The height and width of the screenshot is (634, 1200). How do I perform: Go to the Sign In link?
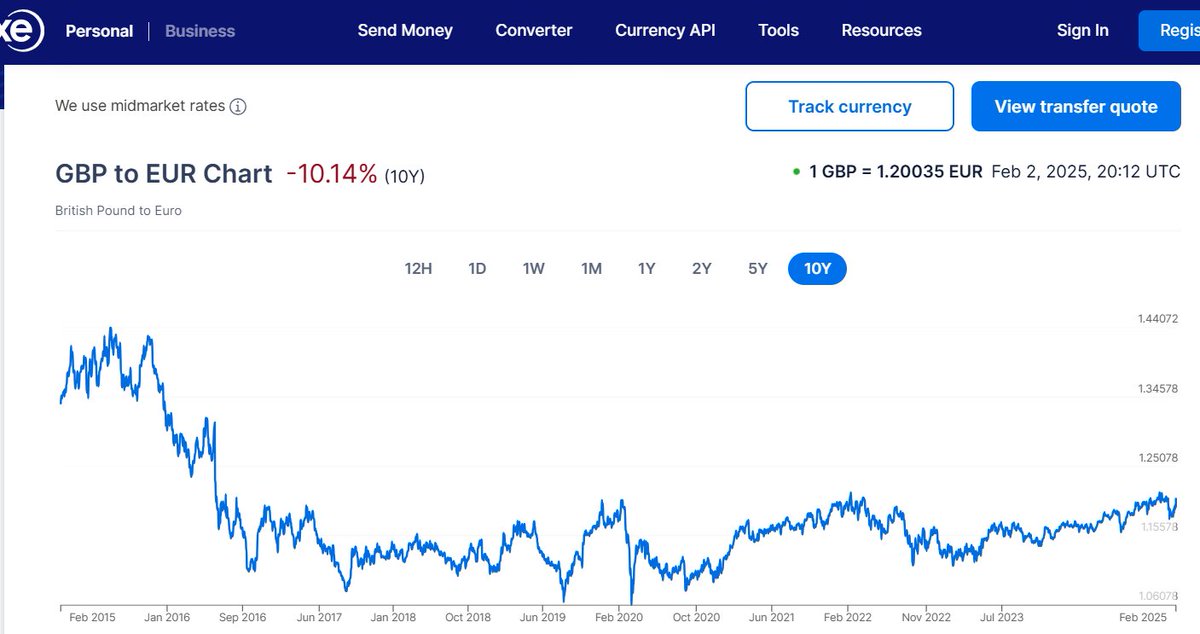1082,30
